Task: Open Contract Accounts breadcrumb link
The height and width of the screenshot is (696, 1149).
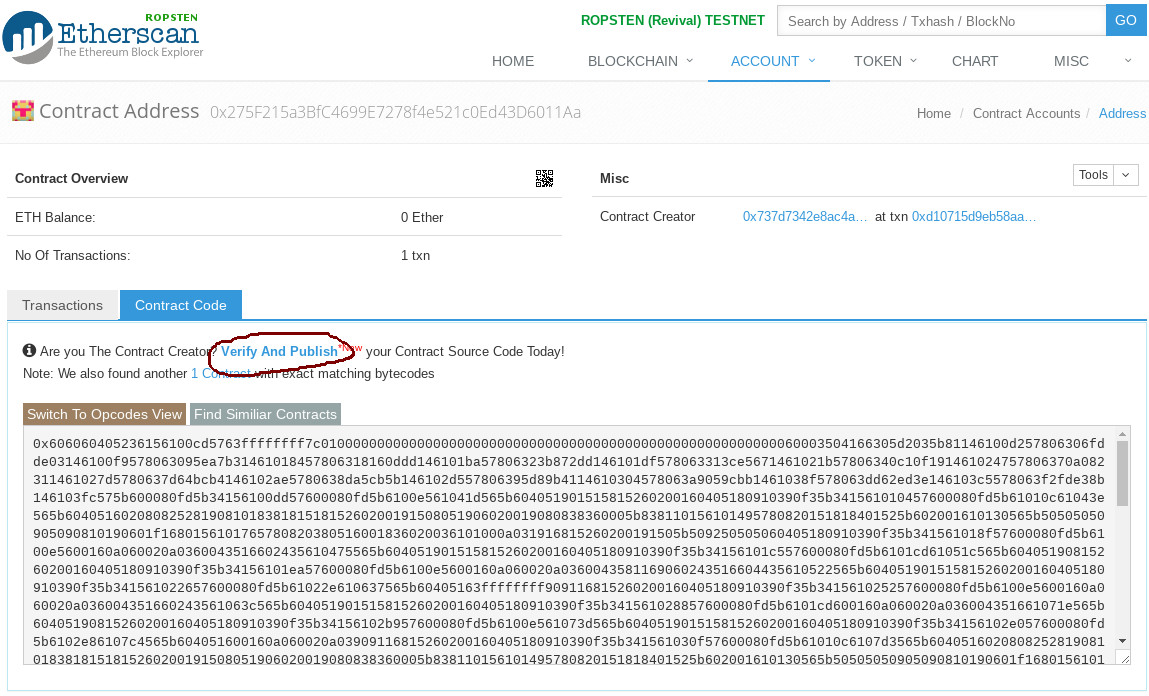Action: point(1026,114)
